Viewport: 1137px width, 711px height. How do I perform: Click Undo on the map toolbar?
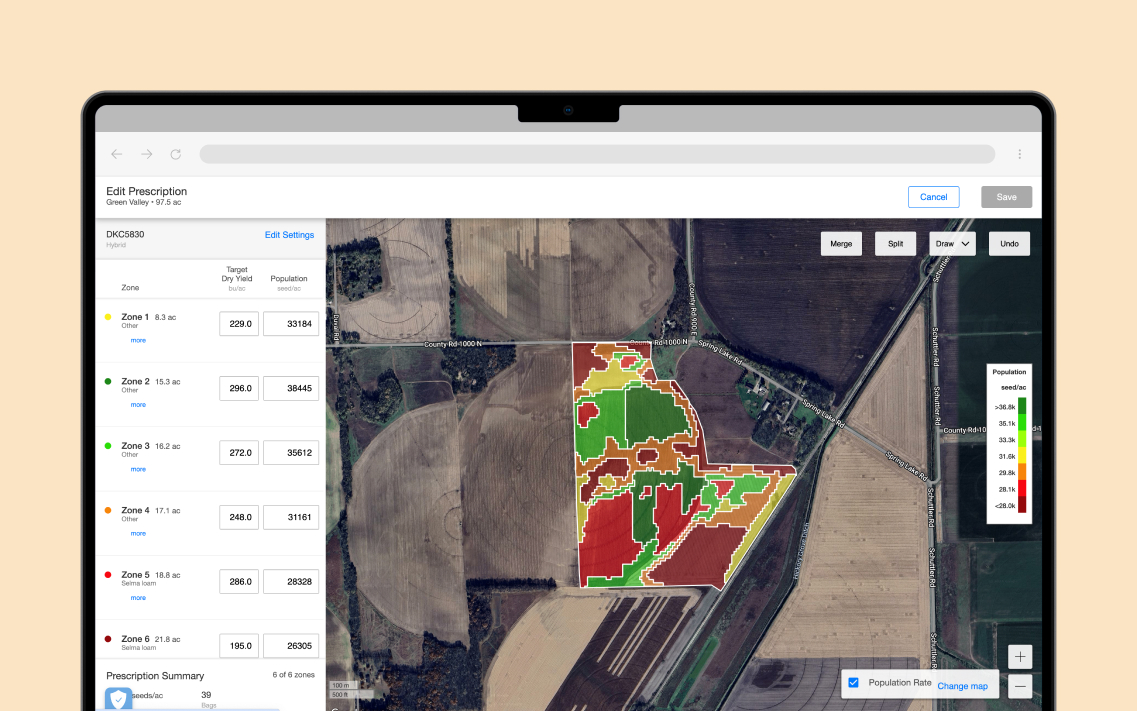coord(1009,243)
